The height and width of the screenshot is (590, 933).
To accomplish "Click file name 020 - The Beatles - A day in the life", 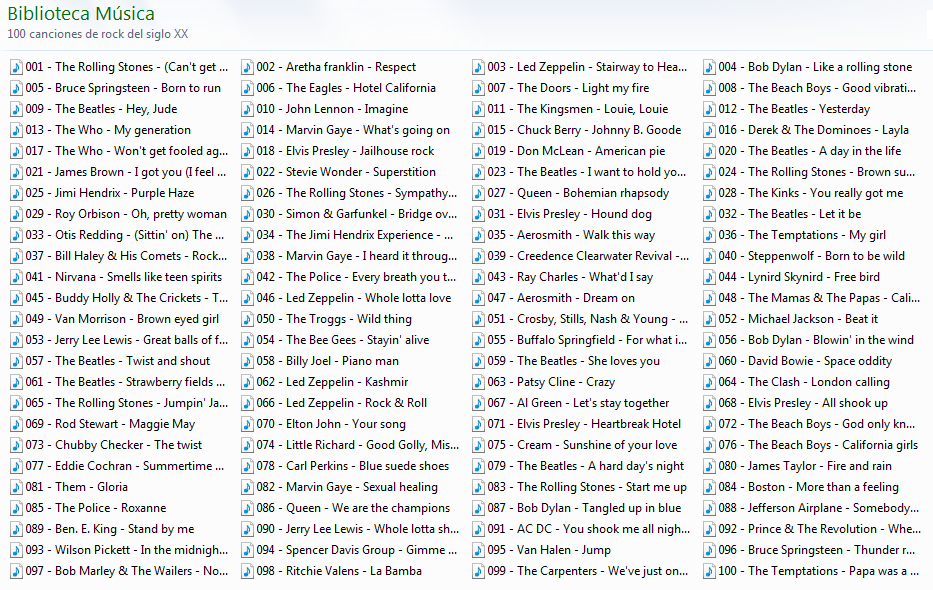I will pos(810,151).
